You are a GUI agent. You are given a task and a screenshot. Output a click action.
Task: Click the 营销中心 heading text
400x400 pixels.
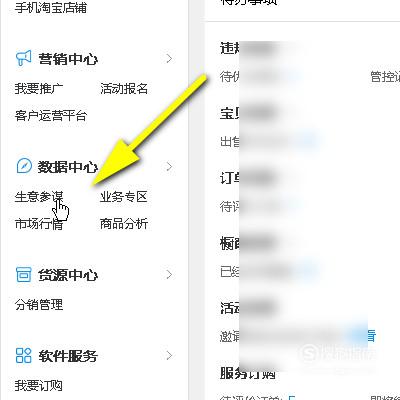[x=68, y=59]
